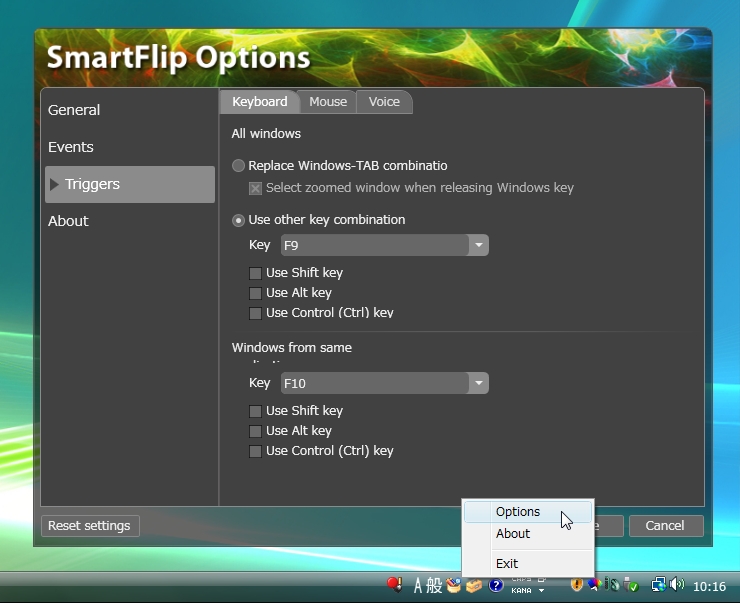Screen dimensions: 740x603
Task: Click the Safely Remove Hardware USB icon
Action: (631, 585)
